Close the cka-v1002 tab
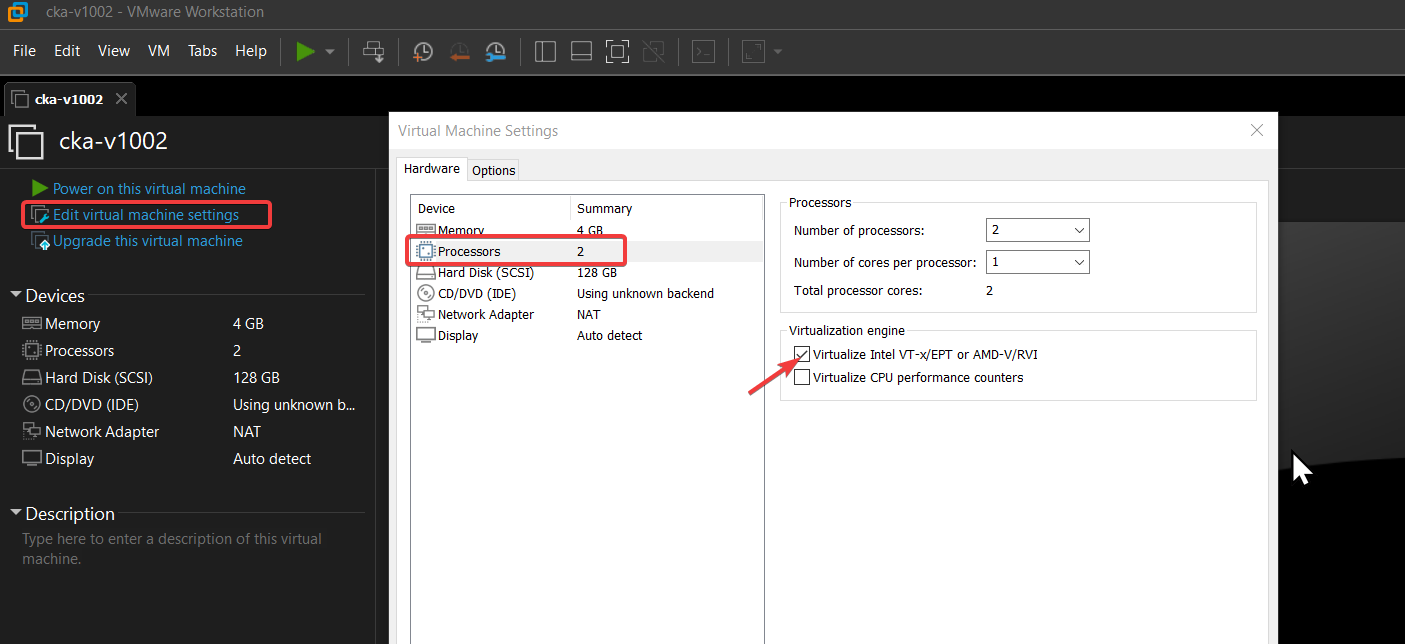This screenshot has height=644, width=1405. pos(122,99)
